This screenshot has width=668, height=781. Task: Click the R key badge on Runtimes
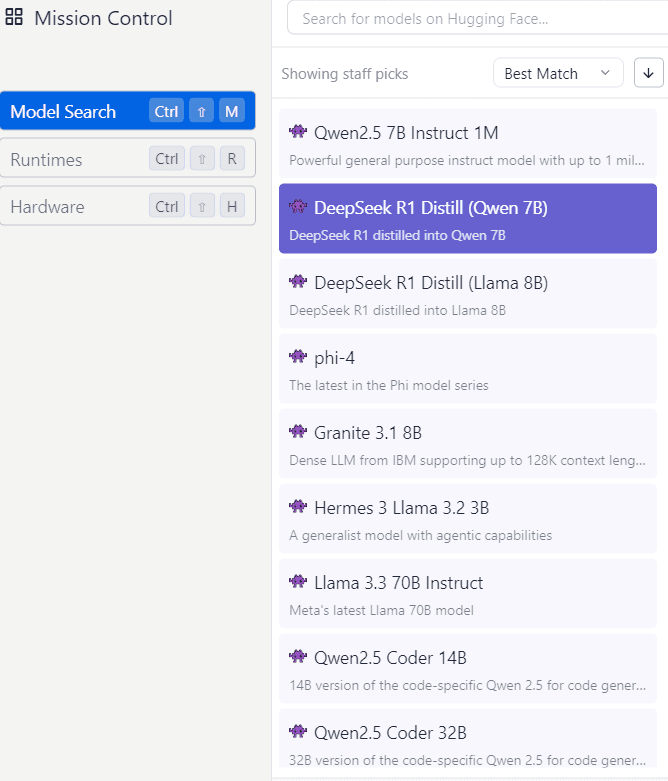tap(232, 158)
